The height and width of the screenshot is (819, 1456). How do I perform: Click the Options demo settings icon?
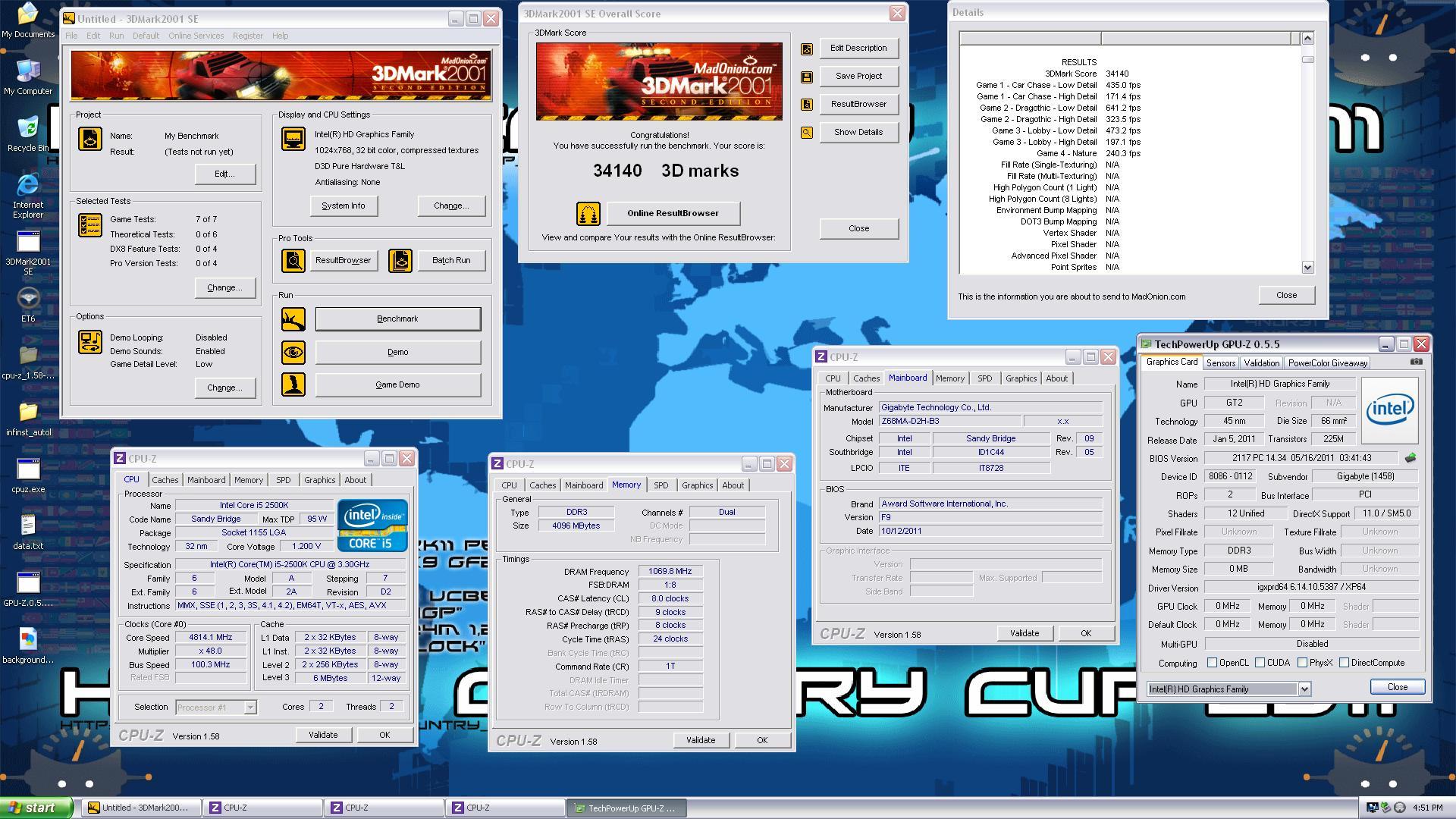90,342
